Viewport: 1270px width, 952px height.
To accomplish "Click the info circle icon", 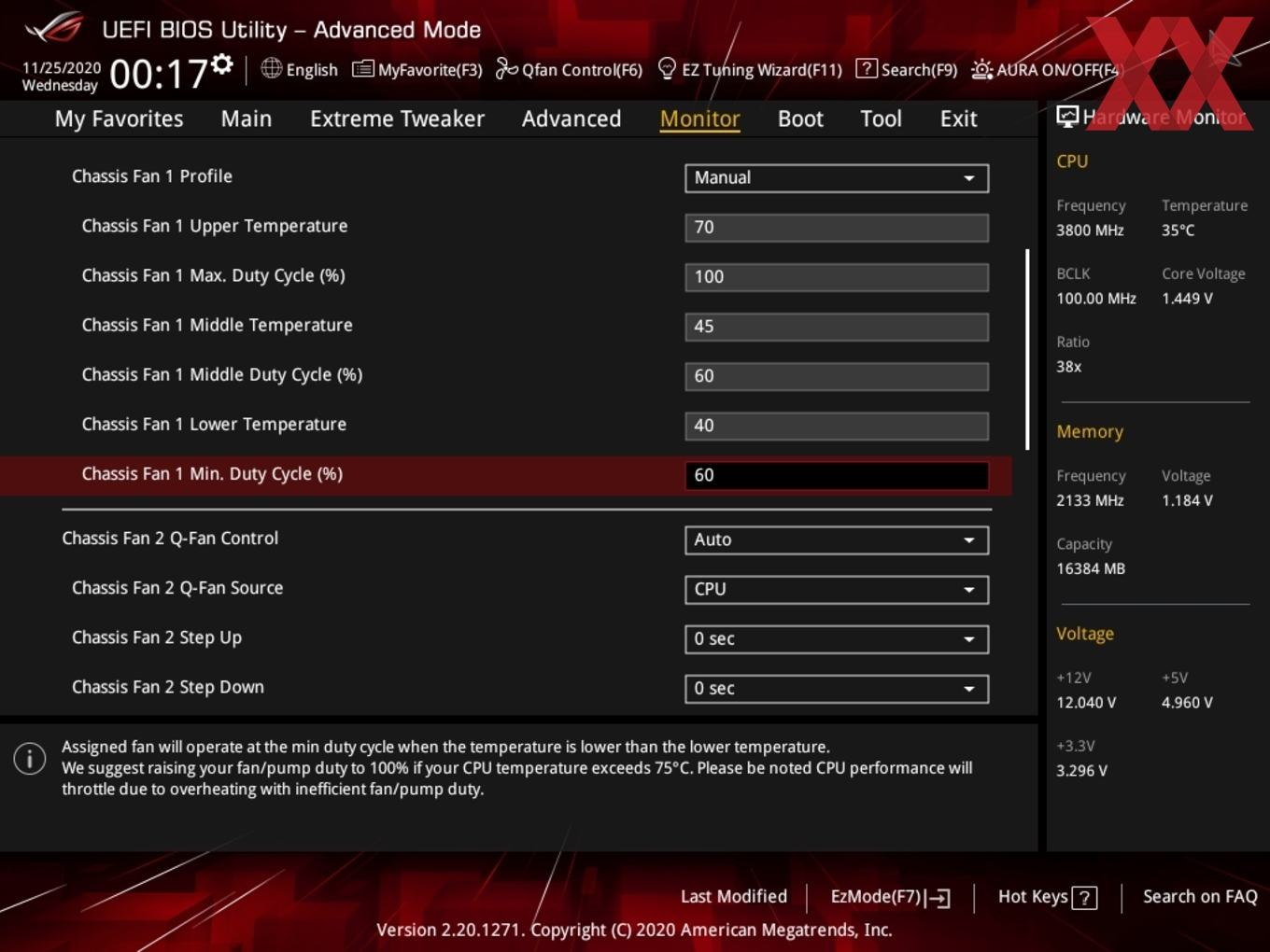I will (30, 758).
